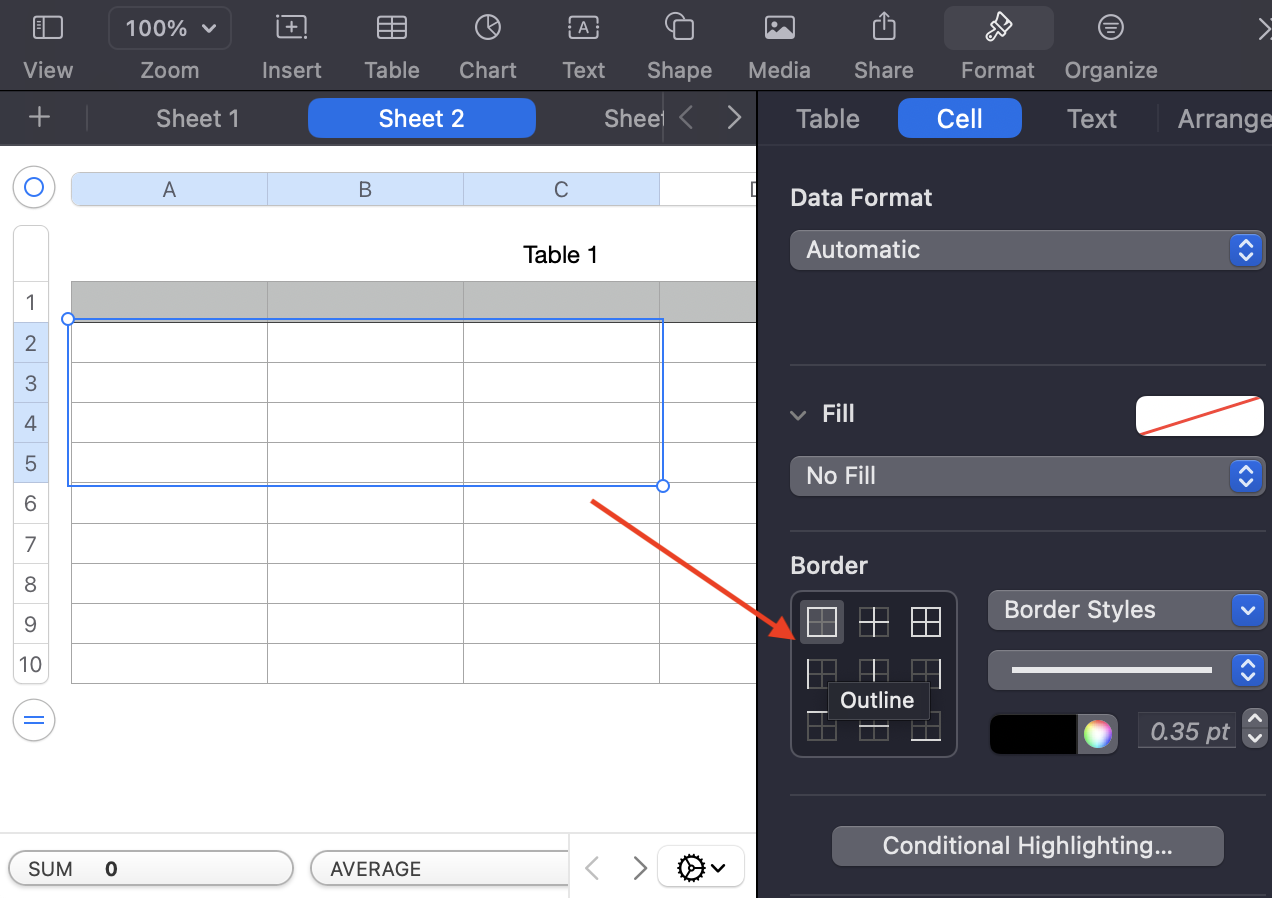Click the Table 1 title text
1272x898 pixels.
pyautogui.click(x=560, y=255)
